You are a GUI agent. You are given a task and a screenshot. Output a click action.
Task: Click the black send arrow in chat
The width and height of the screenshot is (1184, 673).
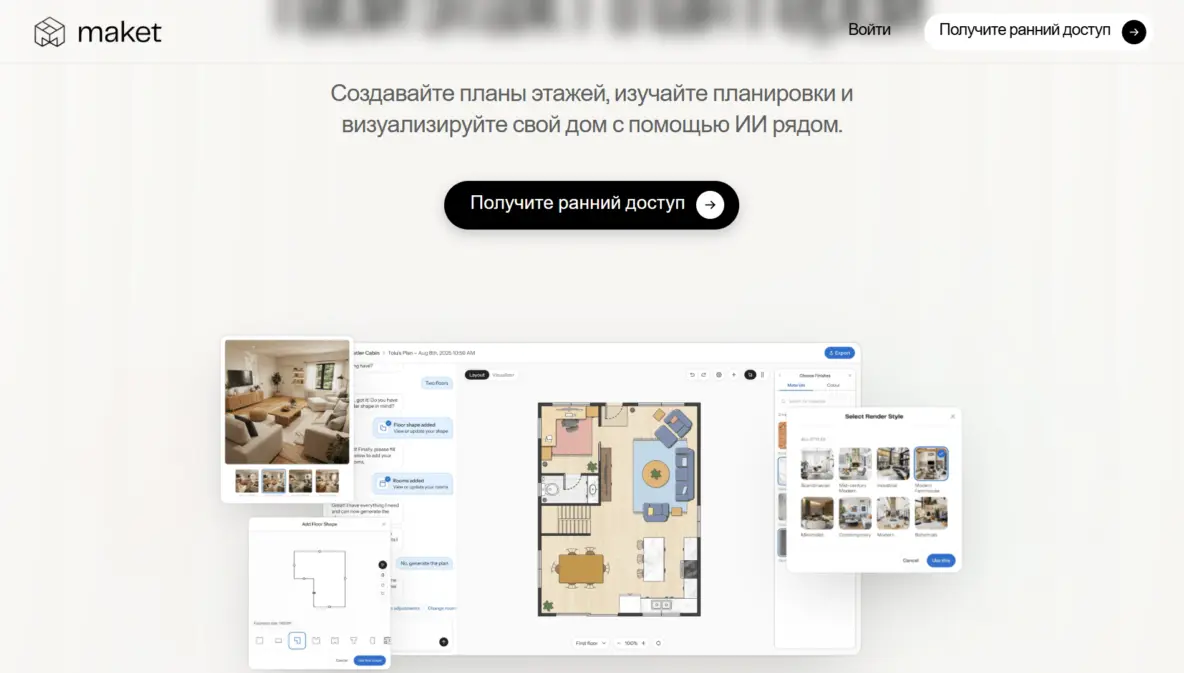pyautogui.click(x=443, y=642)
